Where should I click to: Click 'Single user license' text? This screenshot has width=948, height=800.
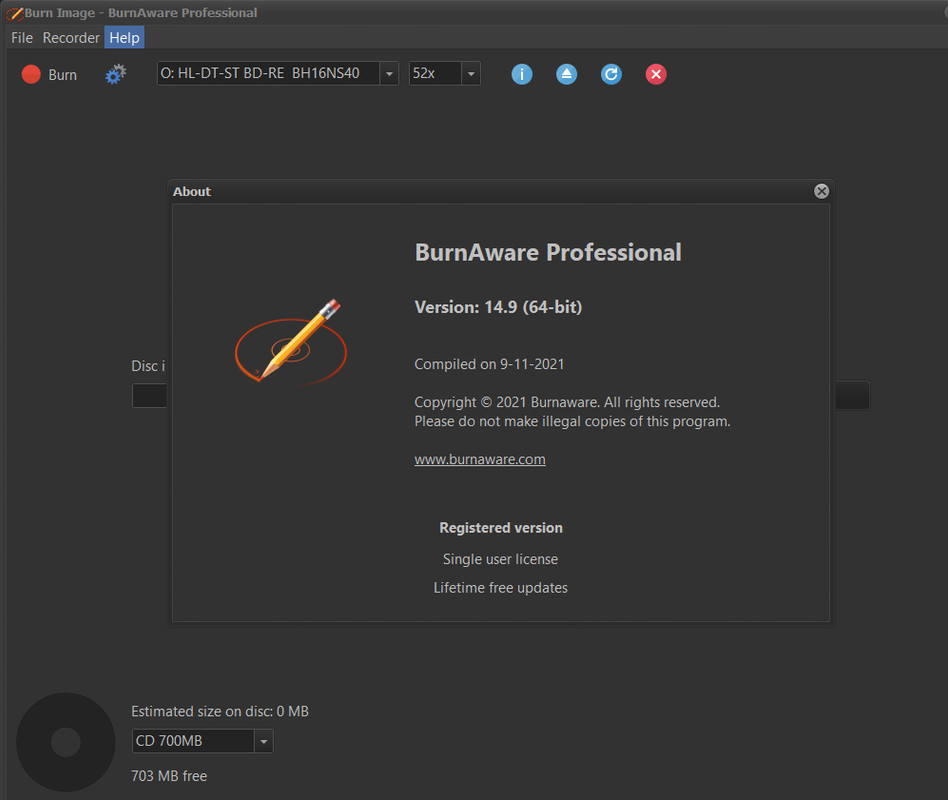pos(501,559)
